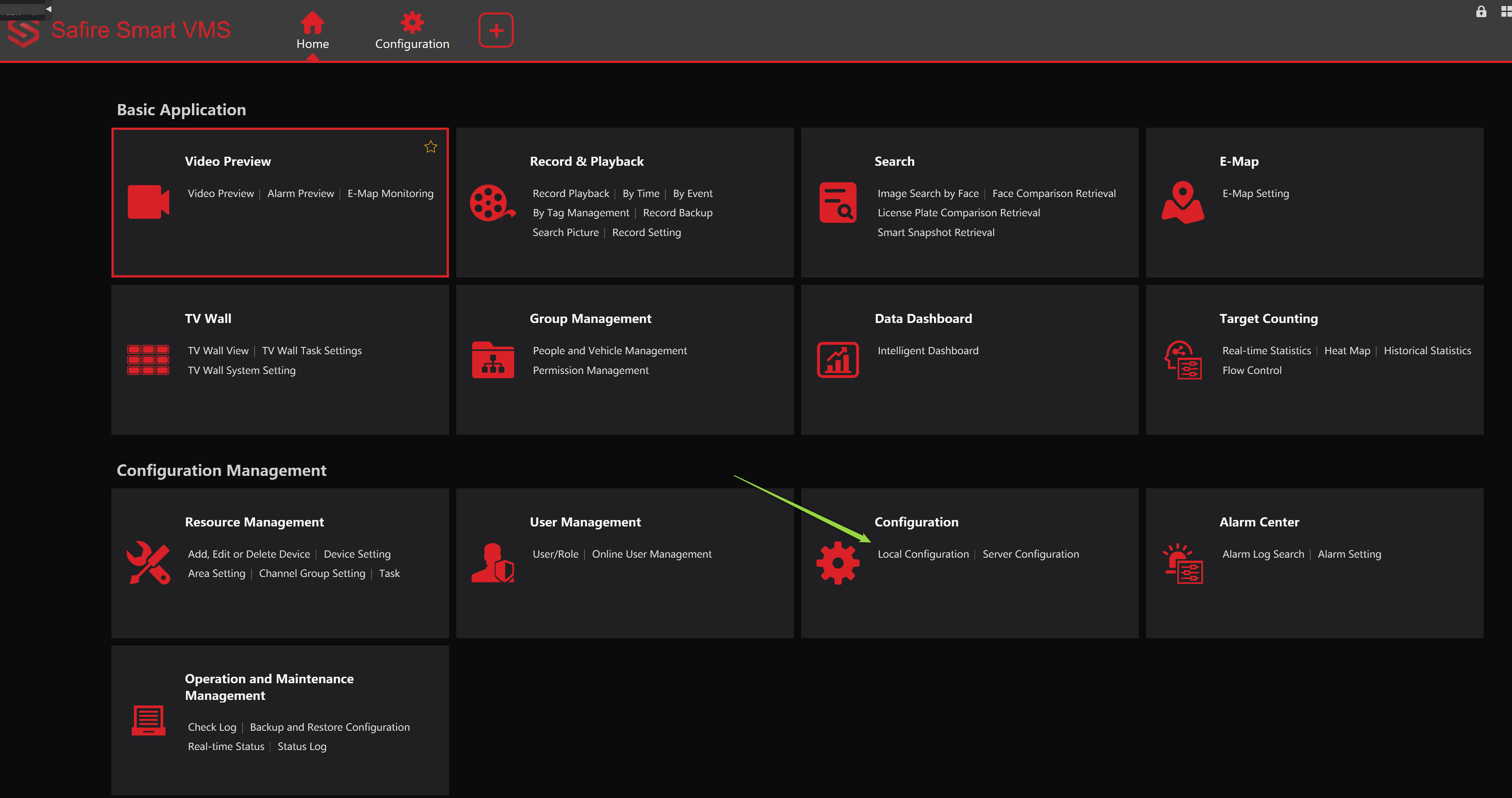Toggle the favorite star on Video Preview
This screenshot has width=1512, height=798.
(x=431, y=146)
